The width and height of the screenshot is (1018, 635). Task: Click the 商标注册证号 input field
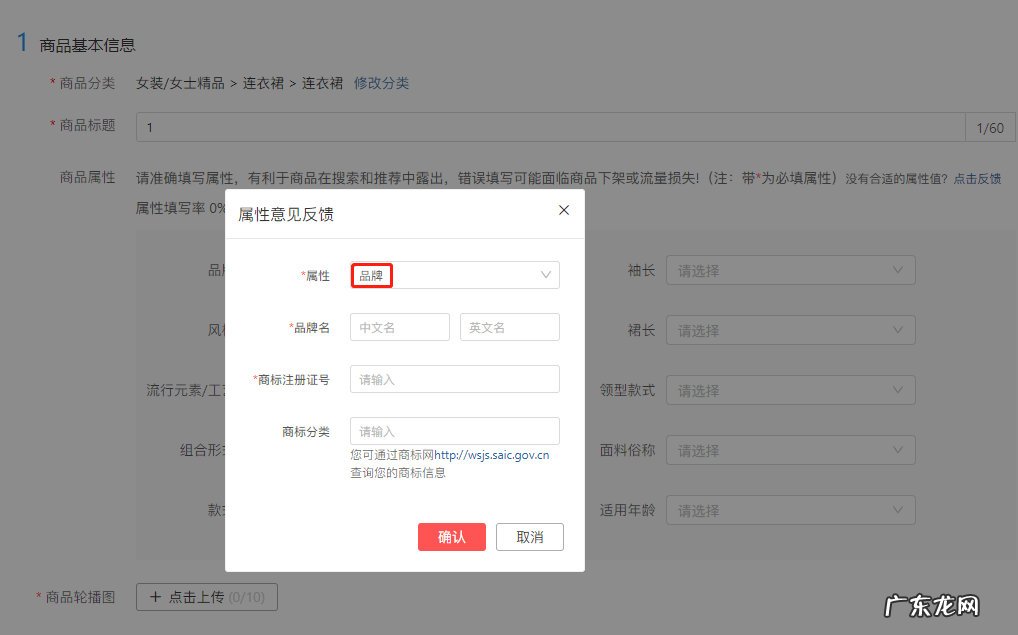point(455,378)
